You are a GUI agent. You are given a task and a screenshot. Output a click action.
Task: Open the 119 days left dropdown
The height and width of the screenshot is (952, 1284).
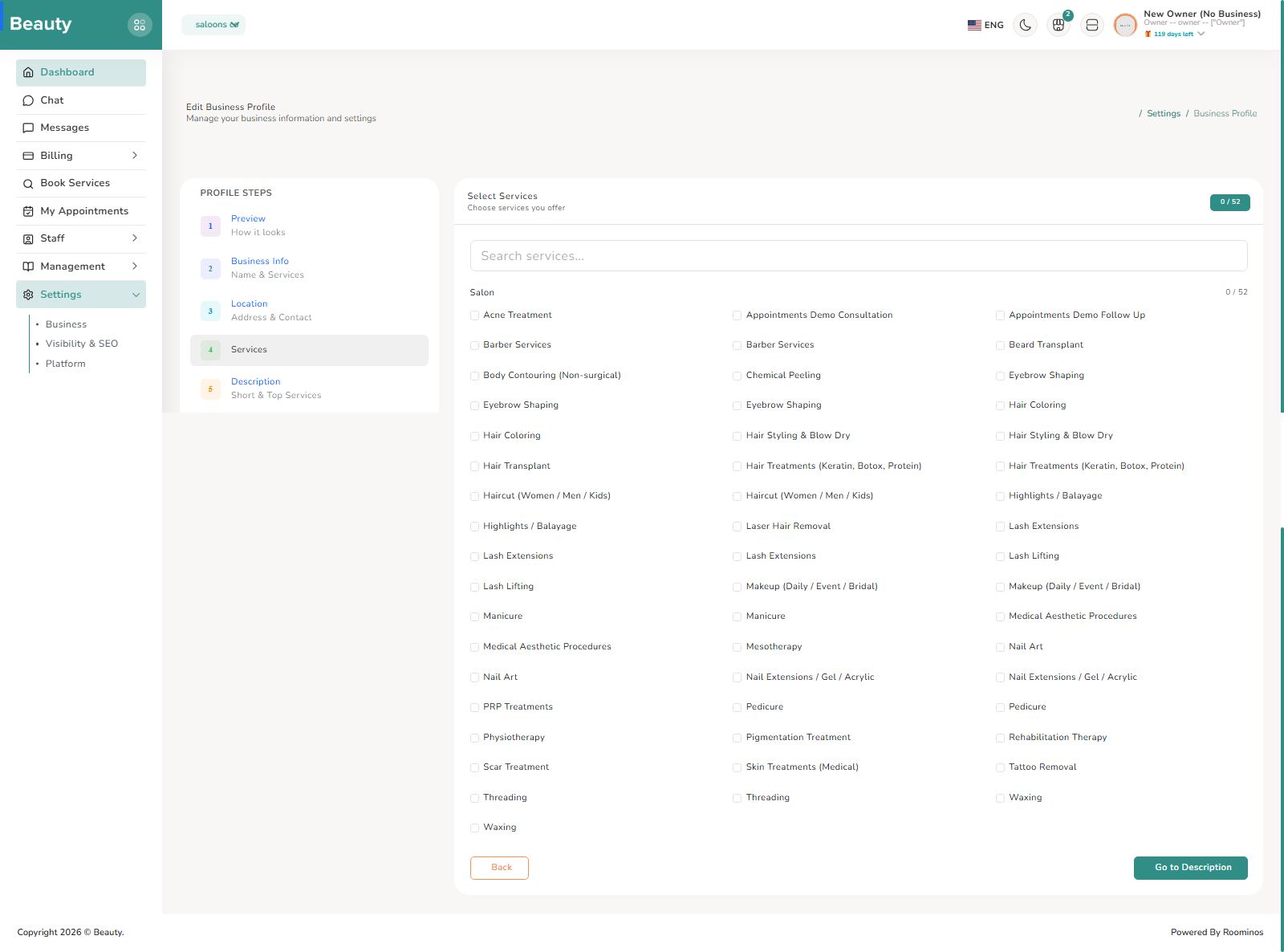tap(1175, 34)
